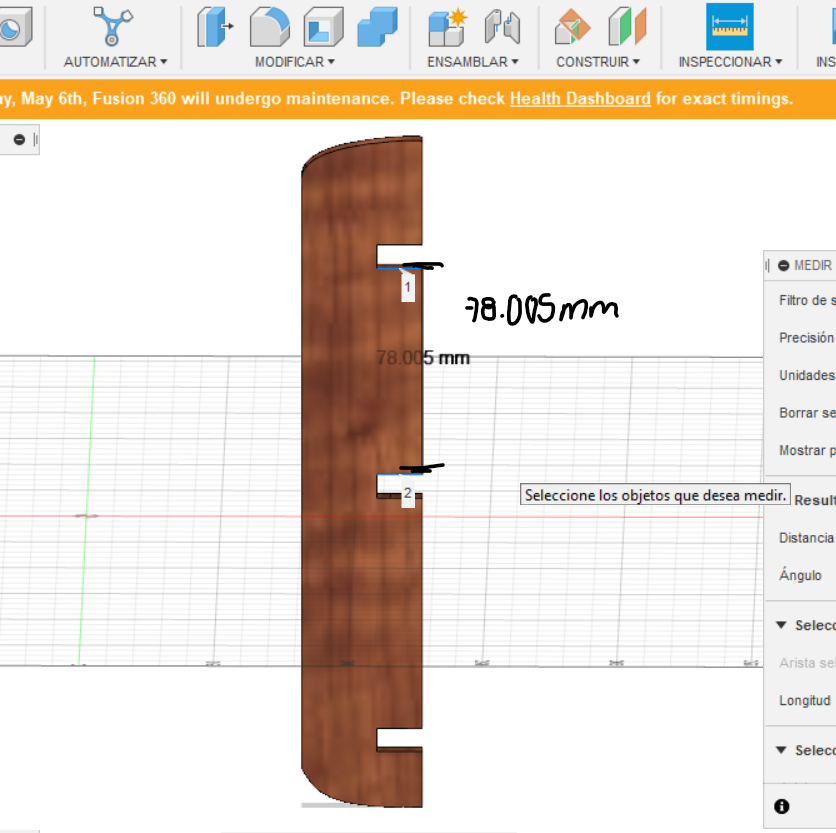836x833 pixels.
Task: Click the Borrar selección option
Action: tap(807, 413)
